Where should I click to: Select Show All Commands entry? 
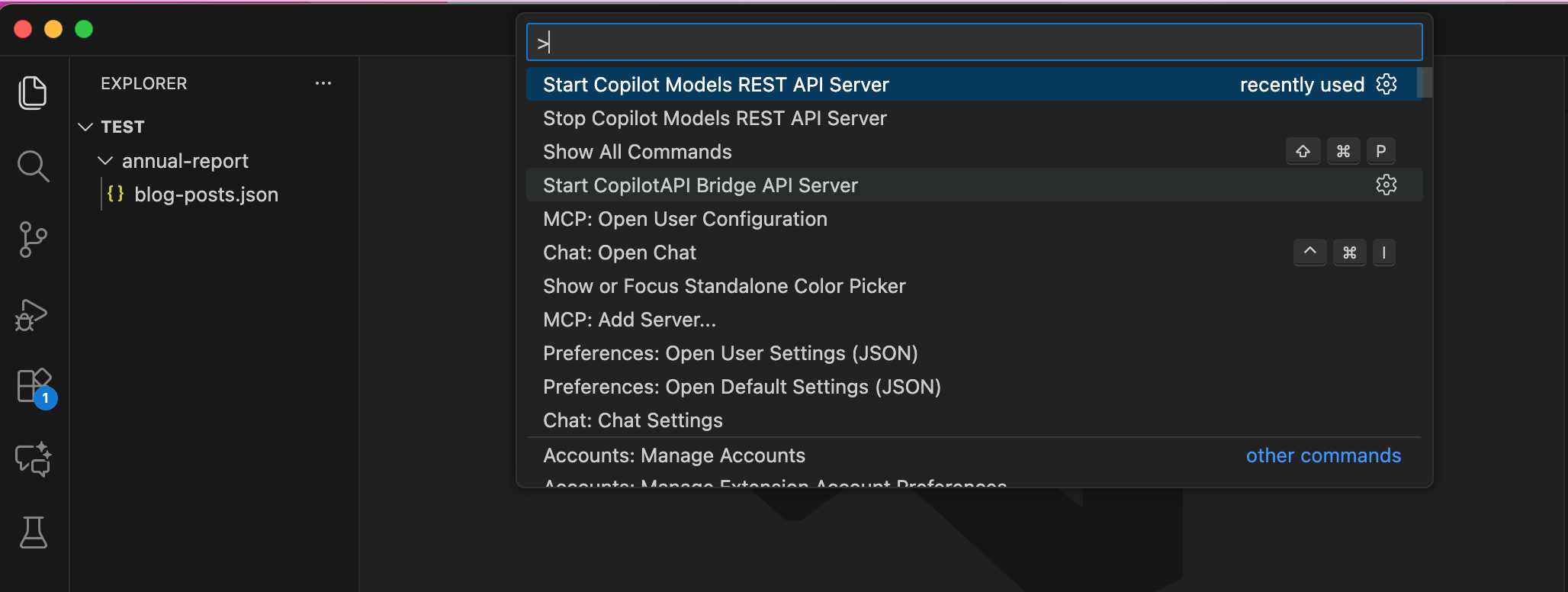(x=637, y=152)
